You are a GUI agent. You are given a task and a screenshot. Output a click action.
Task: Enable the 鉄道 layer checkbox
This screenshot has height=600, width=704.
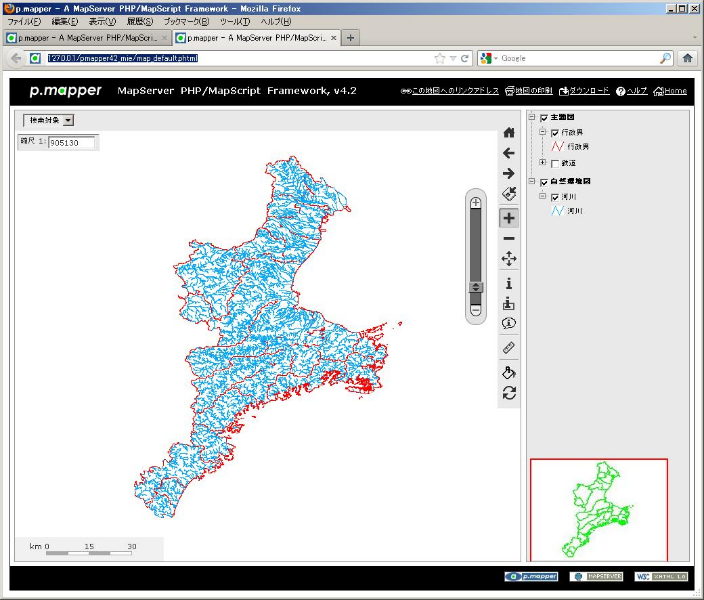(x=555, y=163)
